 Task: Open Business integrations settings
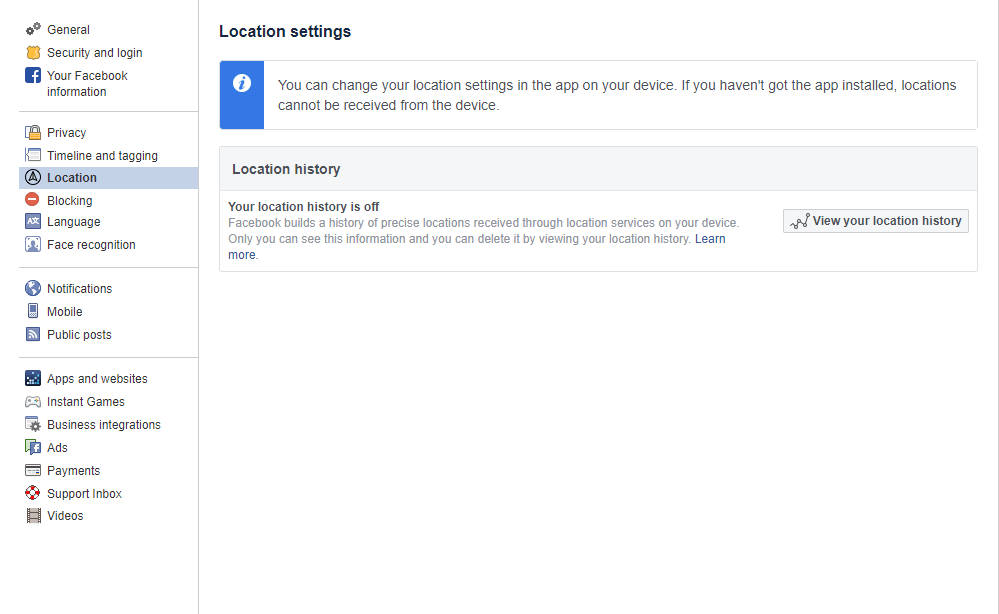point(103,425)
